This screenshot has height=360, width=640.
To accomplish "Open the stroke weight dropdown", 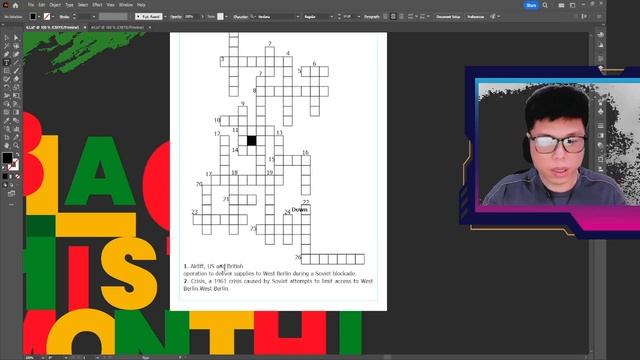I will [x=94, y=17].
